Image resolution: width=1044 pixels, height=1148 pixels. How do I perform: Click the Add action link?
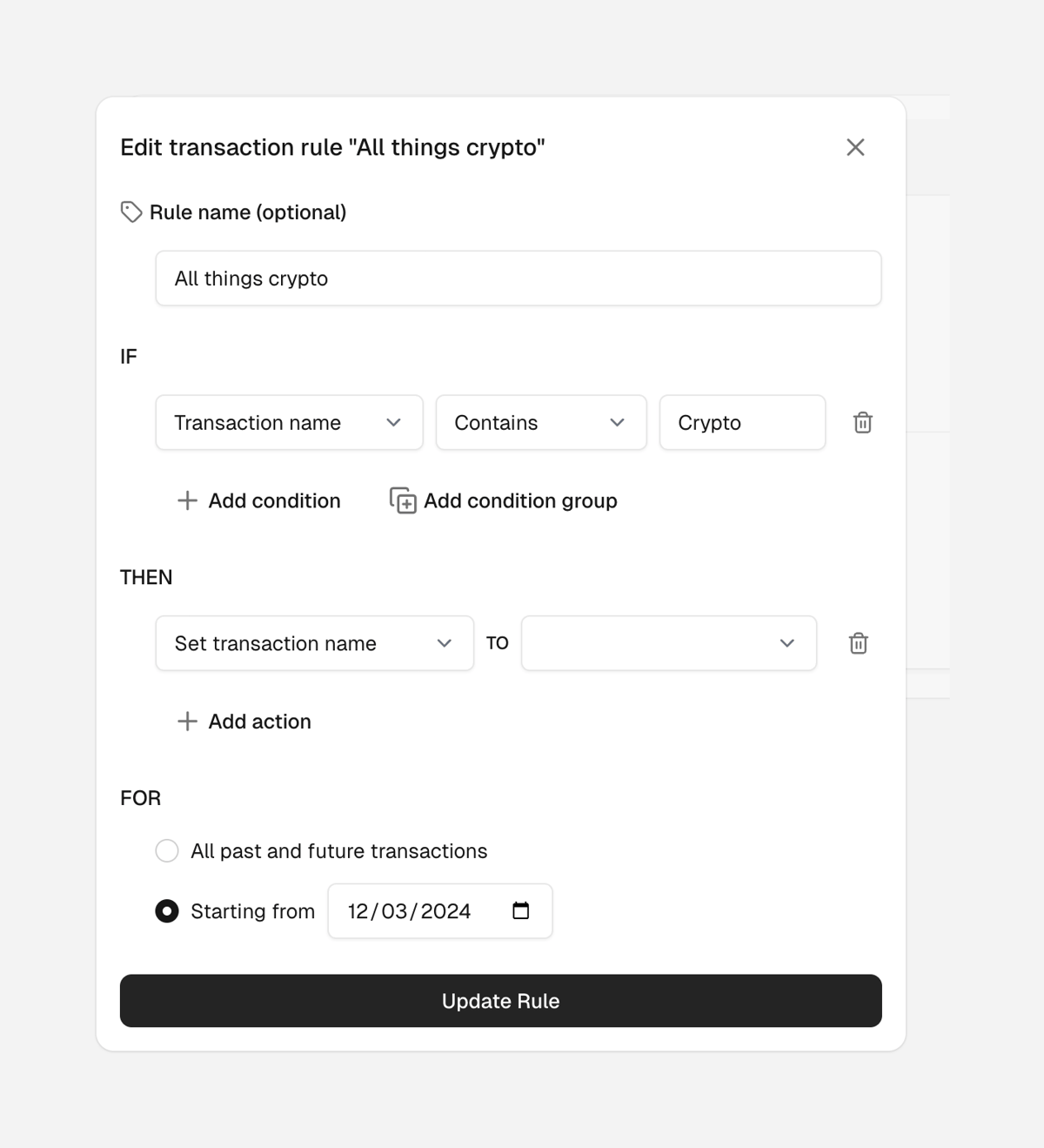pyautogui.click(x=259, y=721)
